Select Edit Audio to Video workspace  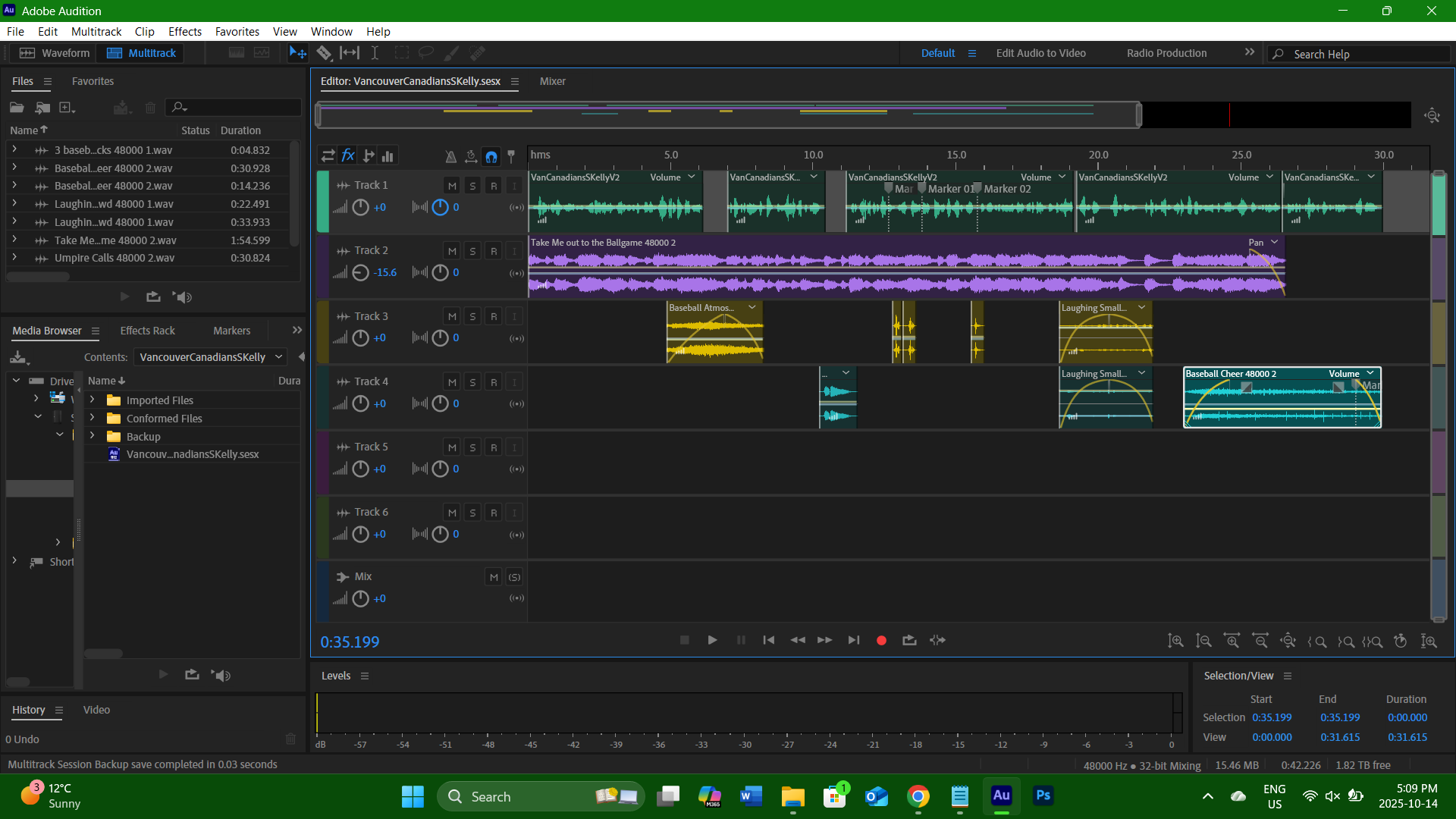[x=1040, y=53]
